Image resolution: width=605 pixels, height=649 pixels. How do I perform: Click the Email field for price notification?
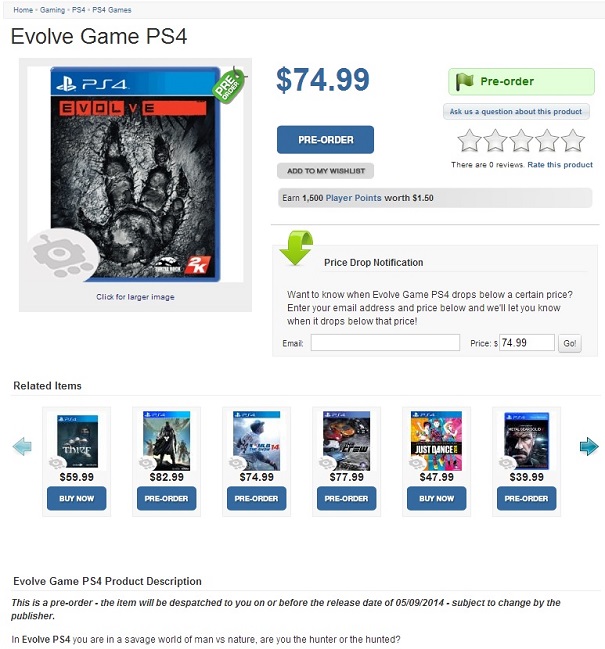click(x=385, y=343)
